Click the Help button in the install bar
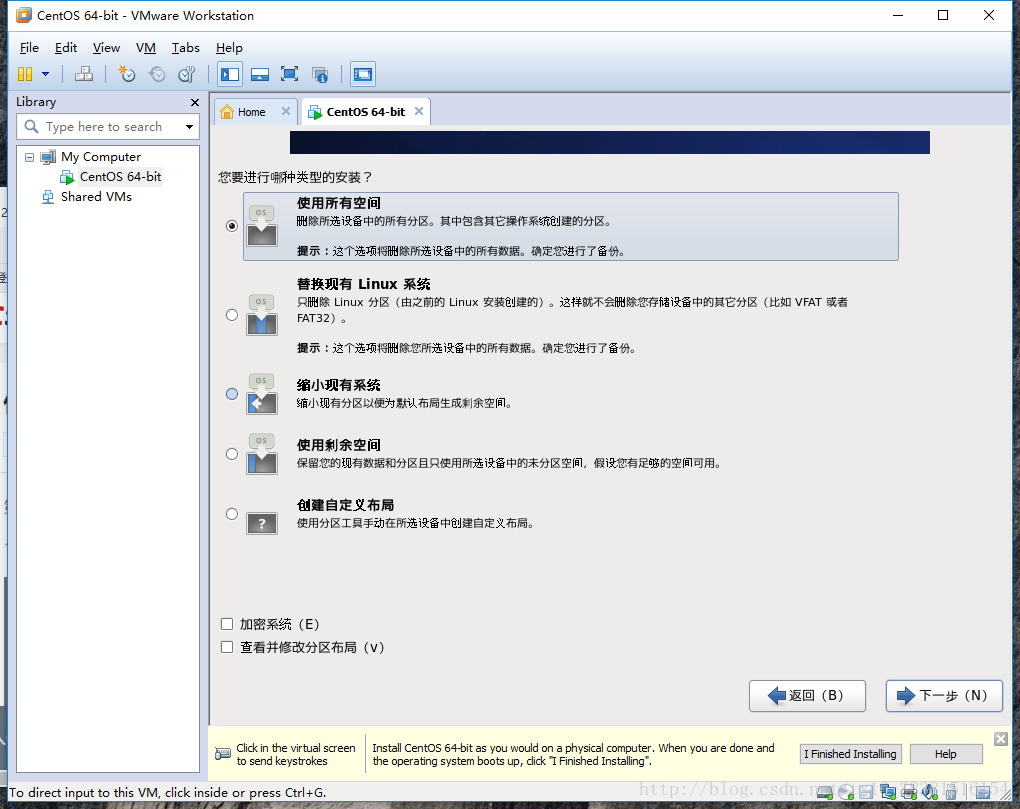This screenshot has height=809, width=1020. pos(946,754)
